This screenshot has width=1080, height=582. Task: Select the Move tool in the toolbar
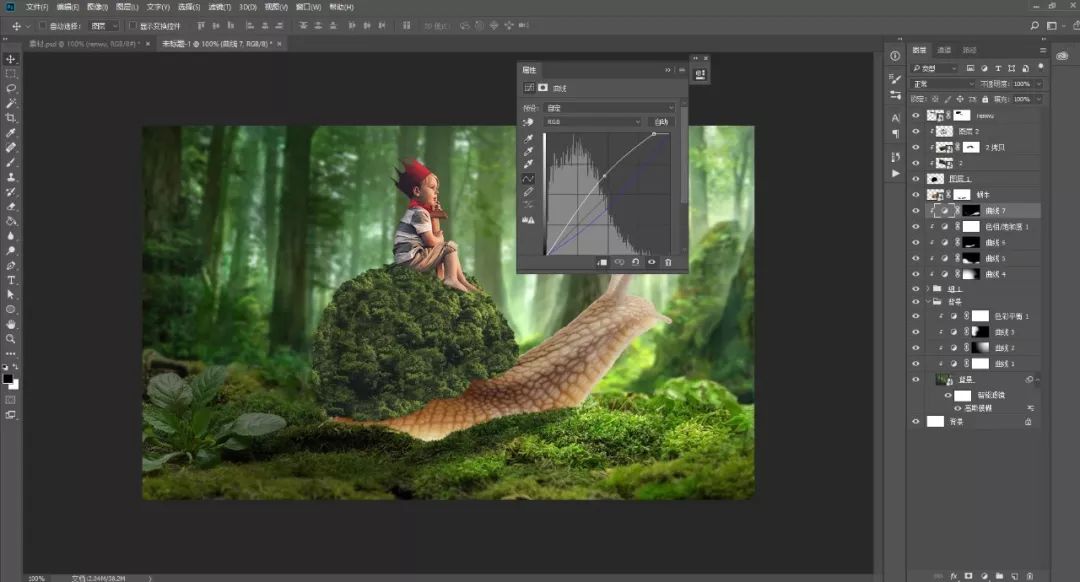11,59
